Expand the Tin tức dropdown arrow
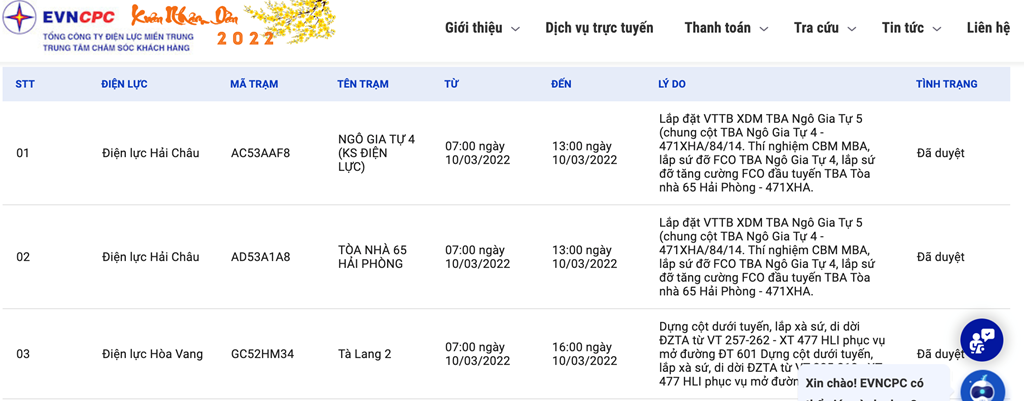This screenshot has width=1024, height=401. [936, 29]
